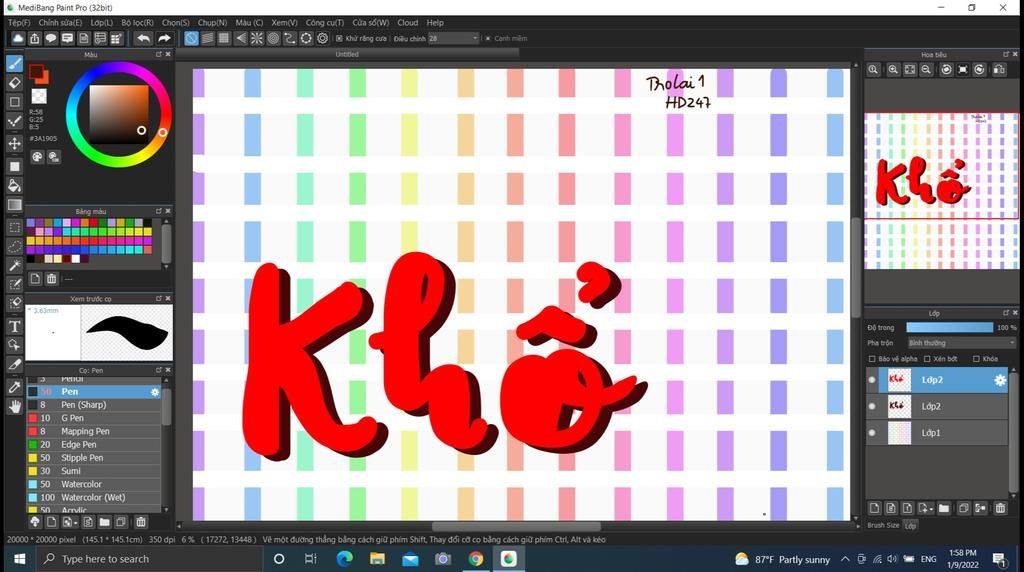The image size is (1024, 572).
Task: Select the Text tool
Action: pos(14,326)
